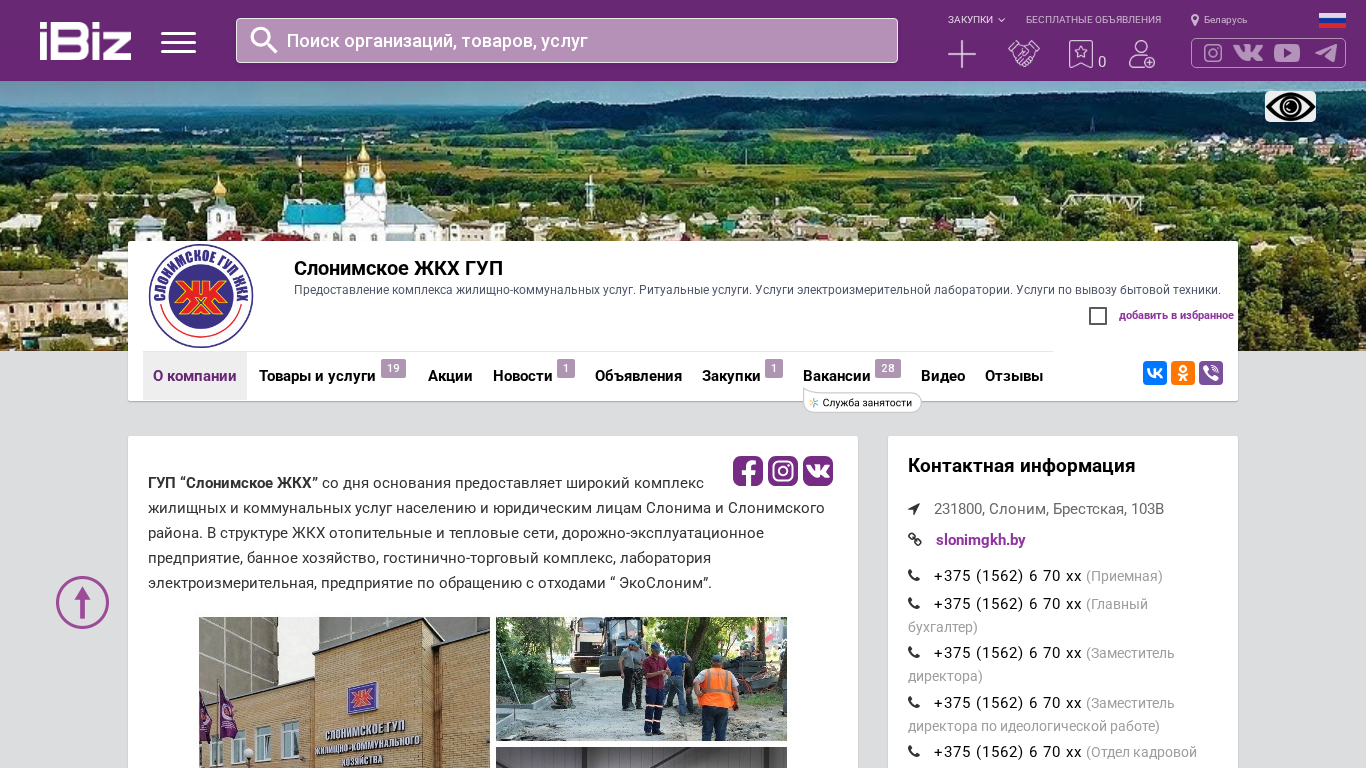Click the Приемная phone number
1366x768 pixels.
click(1007, 576)
